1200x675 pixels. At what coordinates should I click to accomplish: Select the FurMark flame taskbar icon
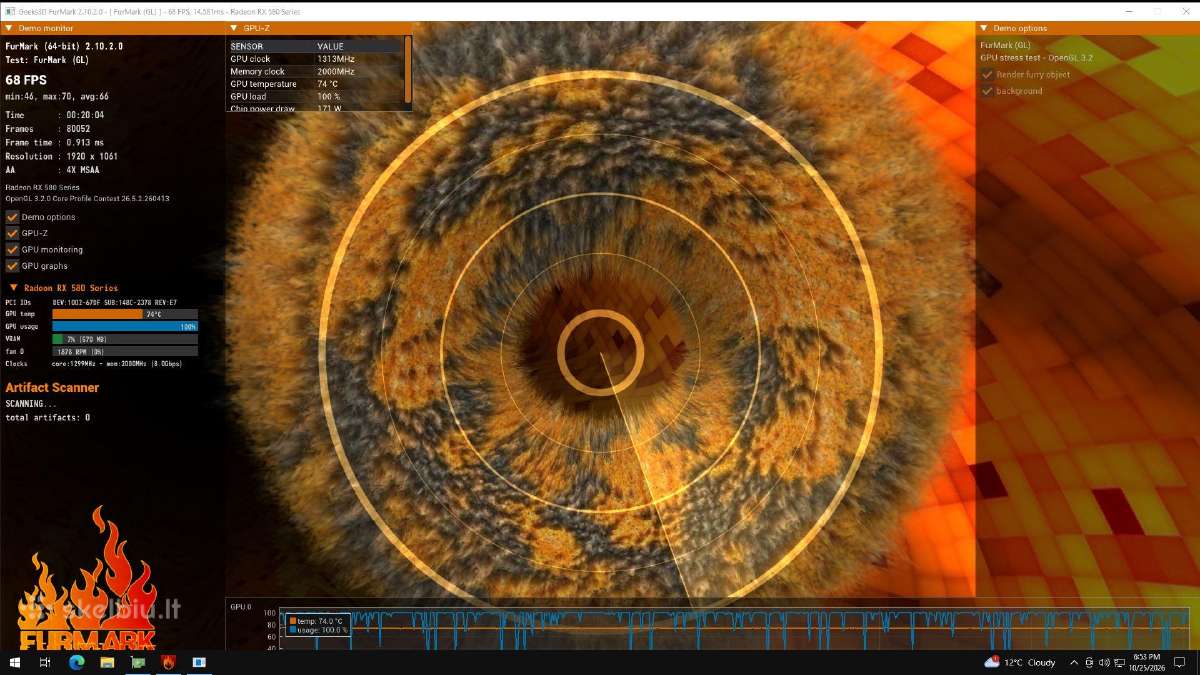pos(169,662)
